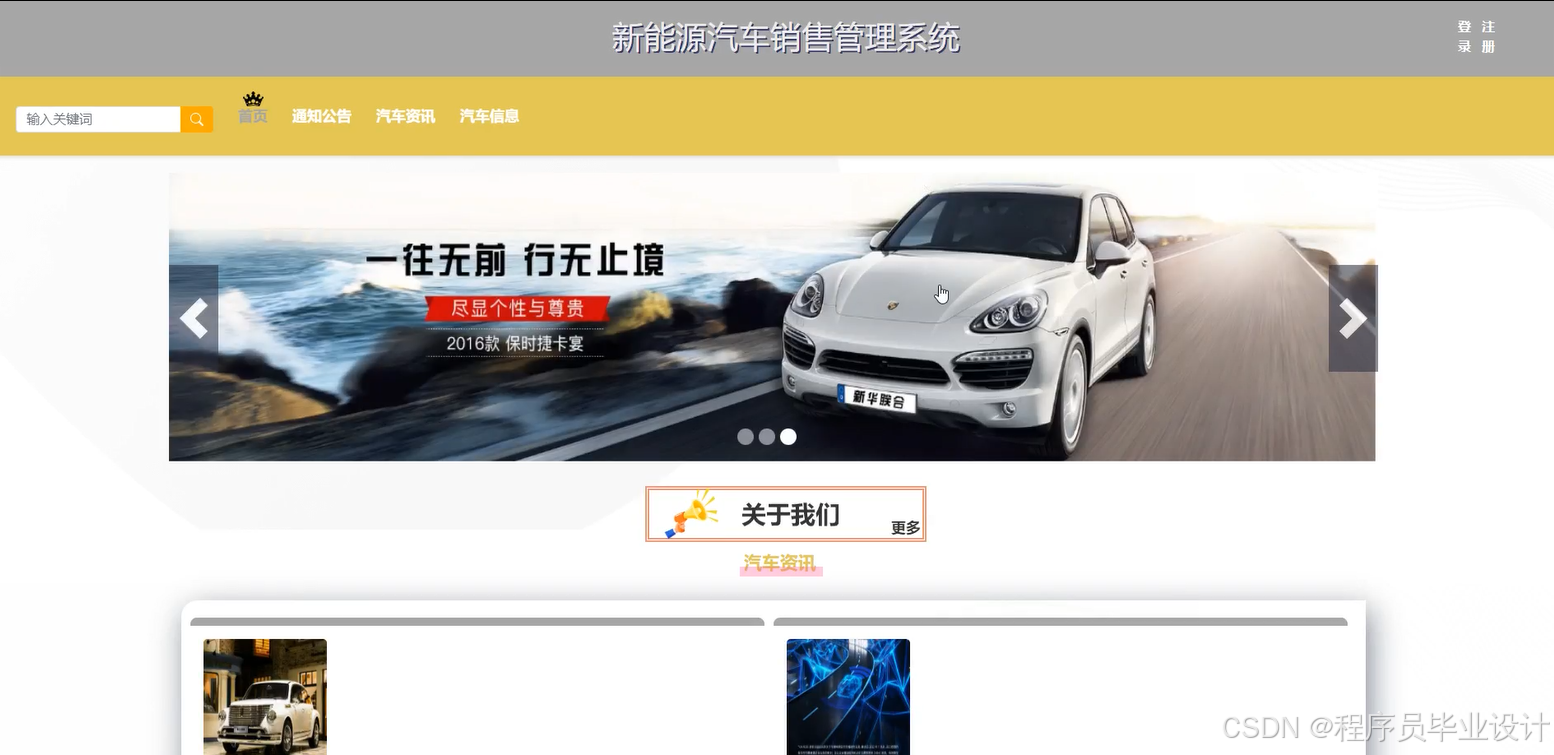
Task: Show next banner slide with right arrow
Action: click(x=1352, y=318)
